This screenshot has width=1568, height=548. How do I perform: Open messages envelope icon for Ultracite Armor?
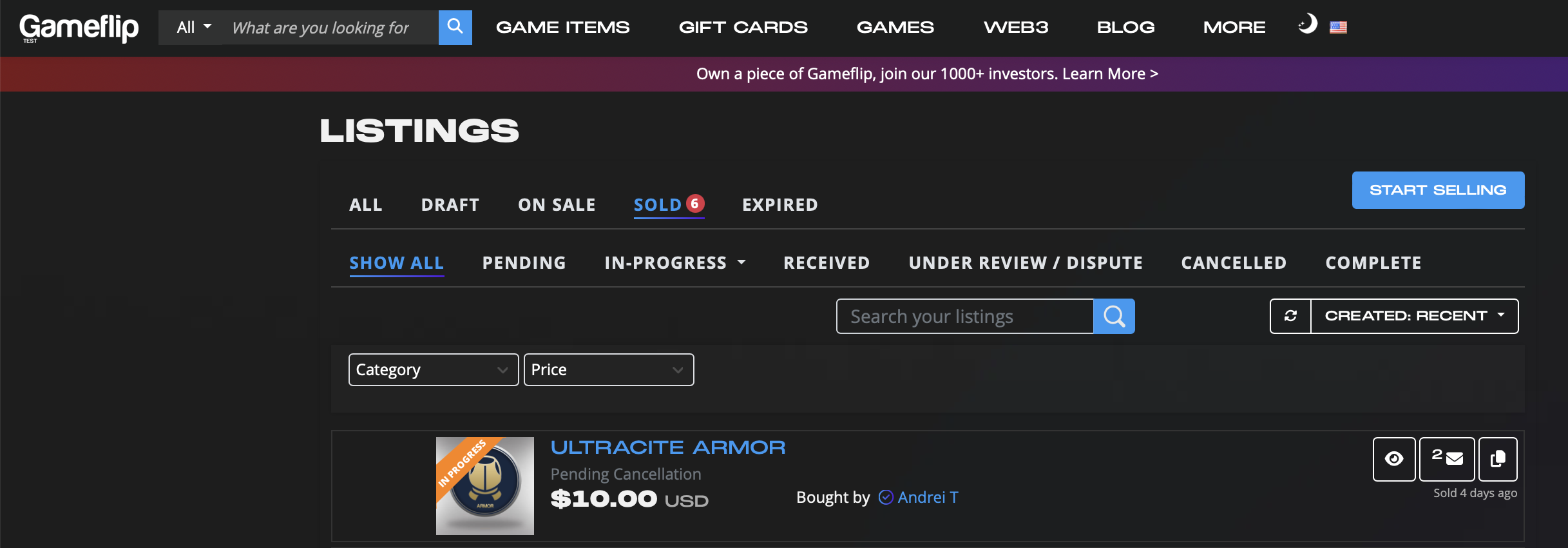click(1447, 459)
